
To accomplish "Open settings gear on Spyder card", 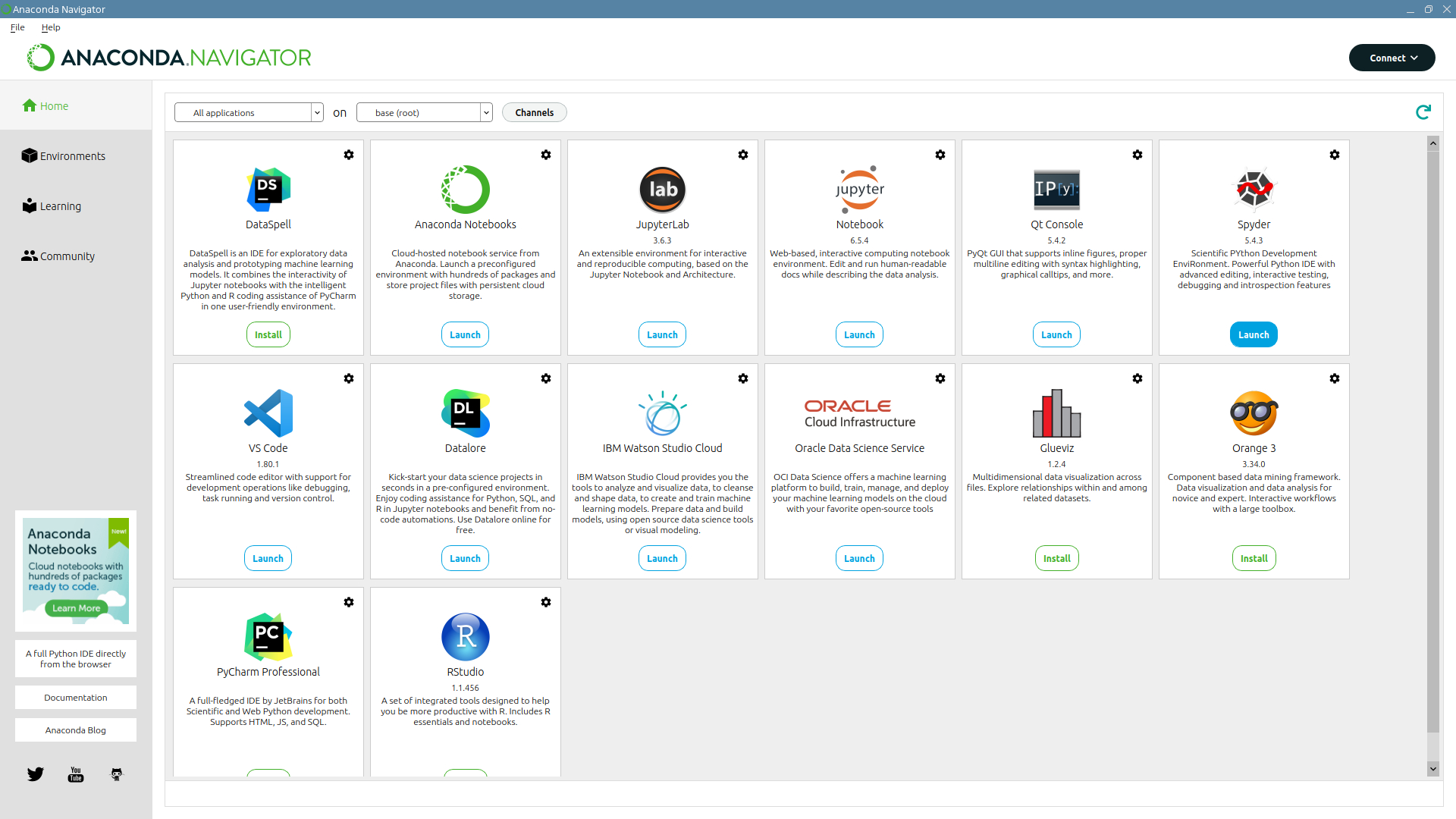I will [x=1335, y=155].
